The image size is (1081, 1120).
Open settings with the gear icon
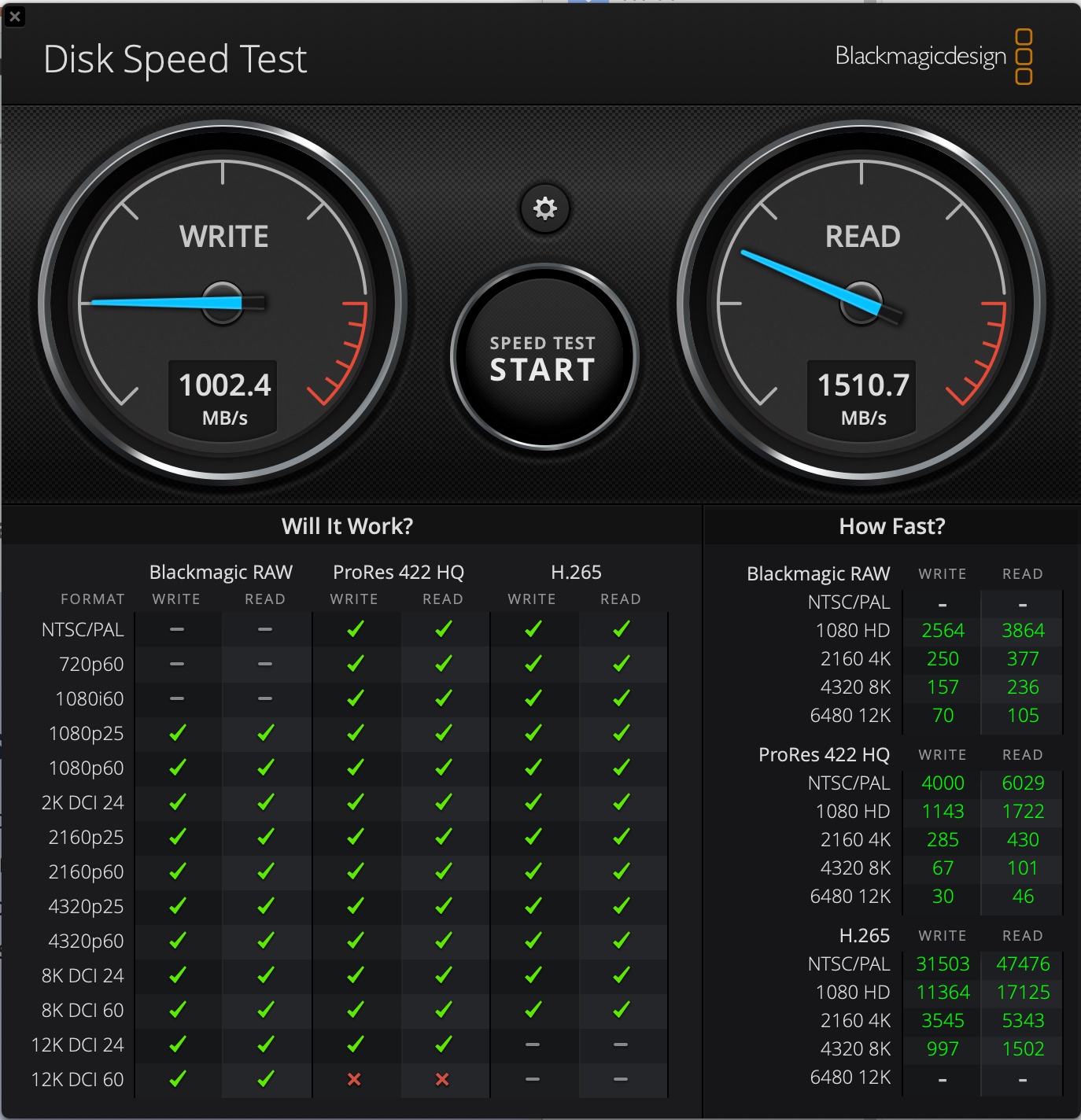click(x=544, y=208)
